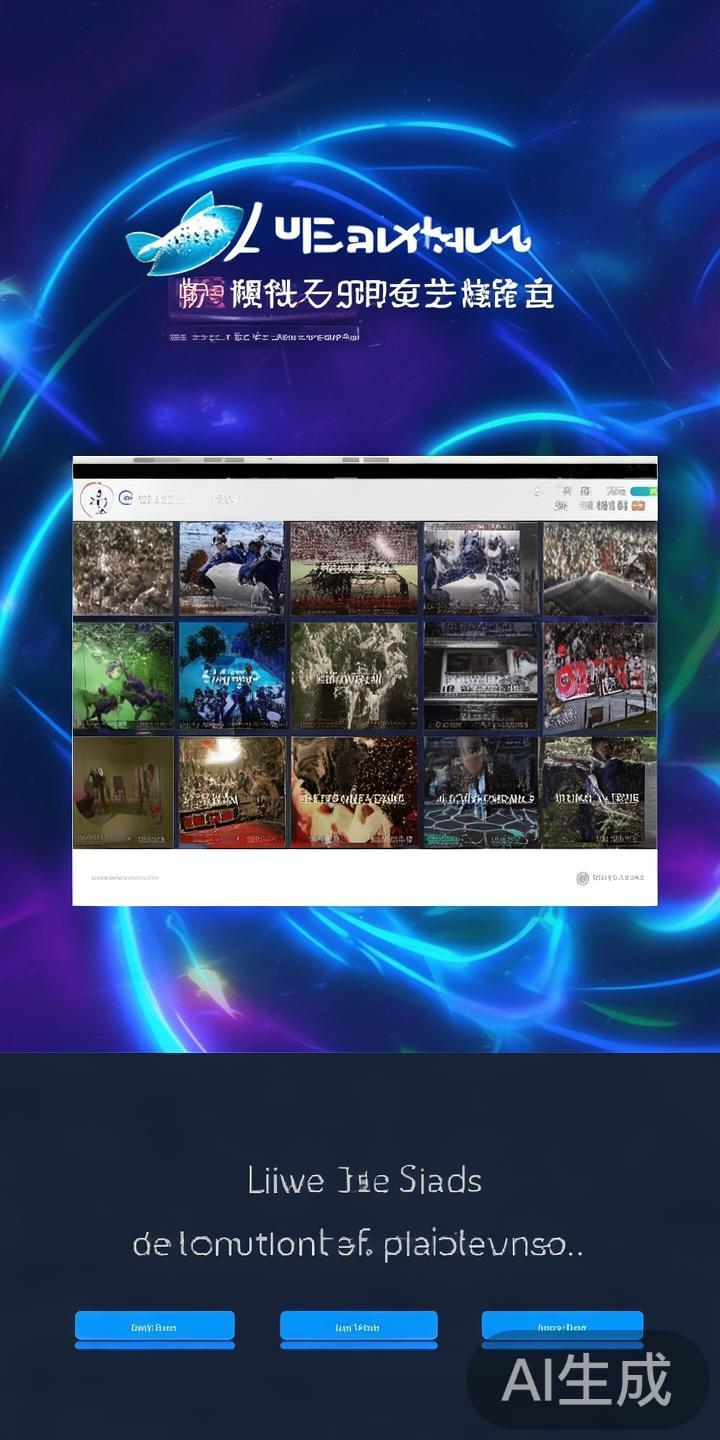Open the center thumbnail of the video grid
The height and width of the screenshot is (1440, 720).
coord(353,675)
